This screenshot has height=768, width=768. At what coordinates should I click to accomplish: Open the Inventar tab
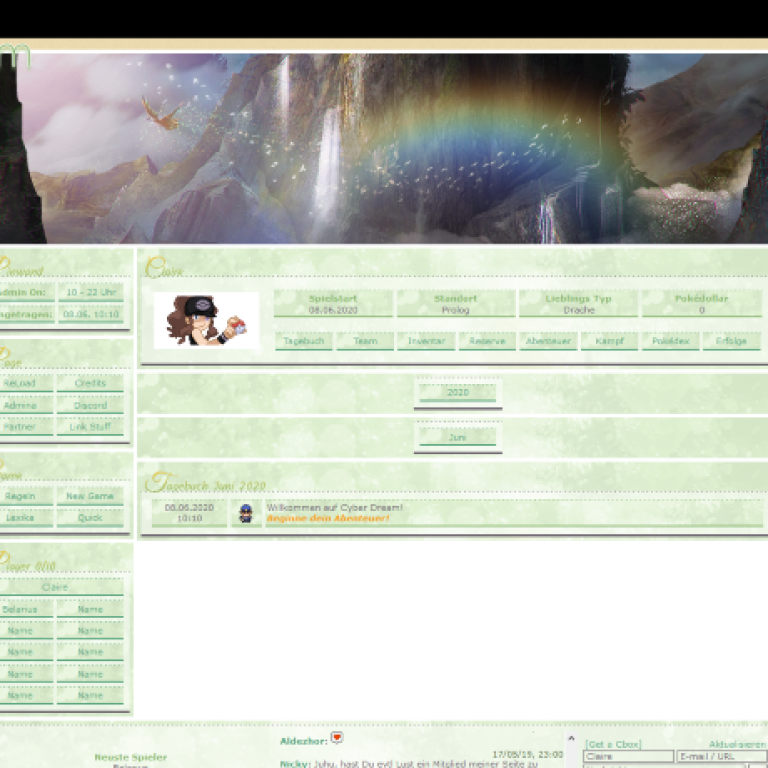[x=425, y=341]
